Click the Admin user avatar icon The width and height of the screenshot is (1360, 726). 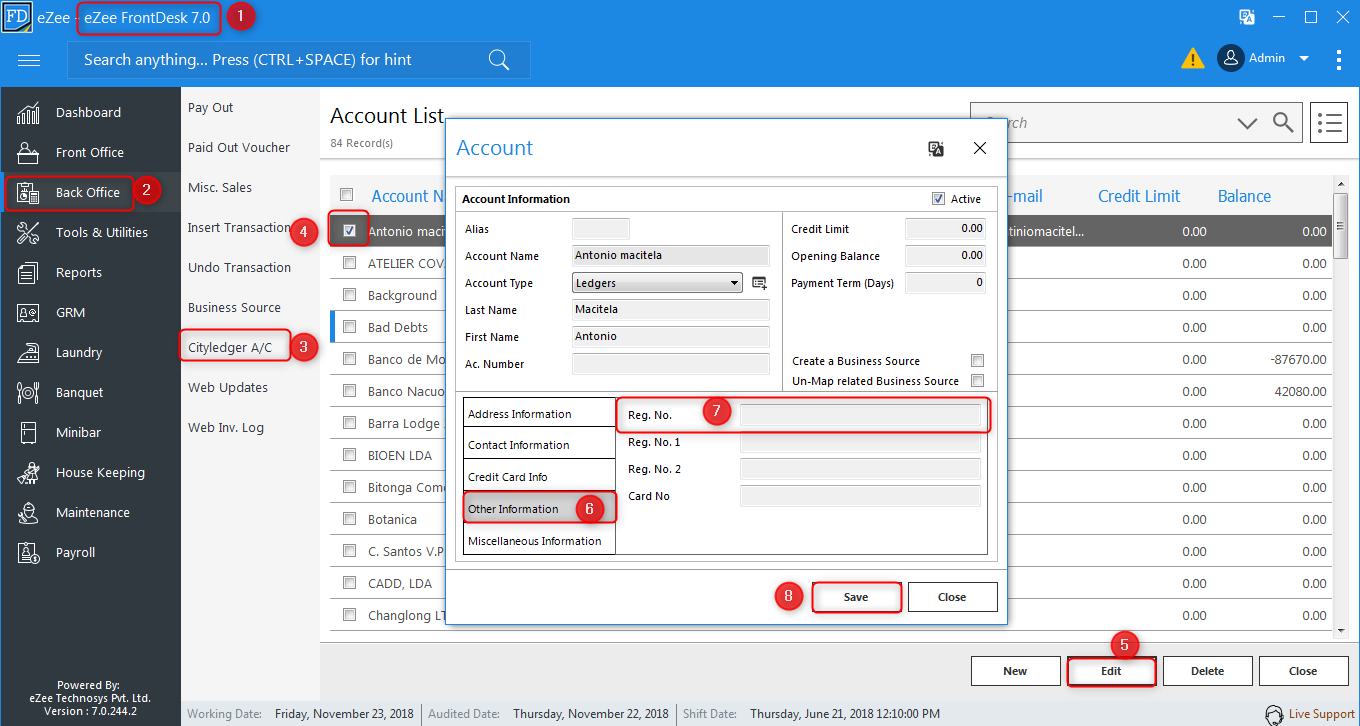coord(1230,58)
